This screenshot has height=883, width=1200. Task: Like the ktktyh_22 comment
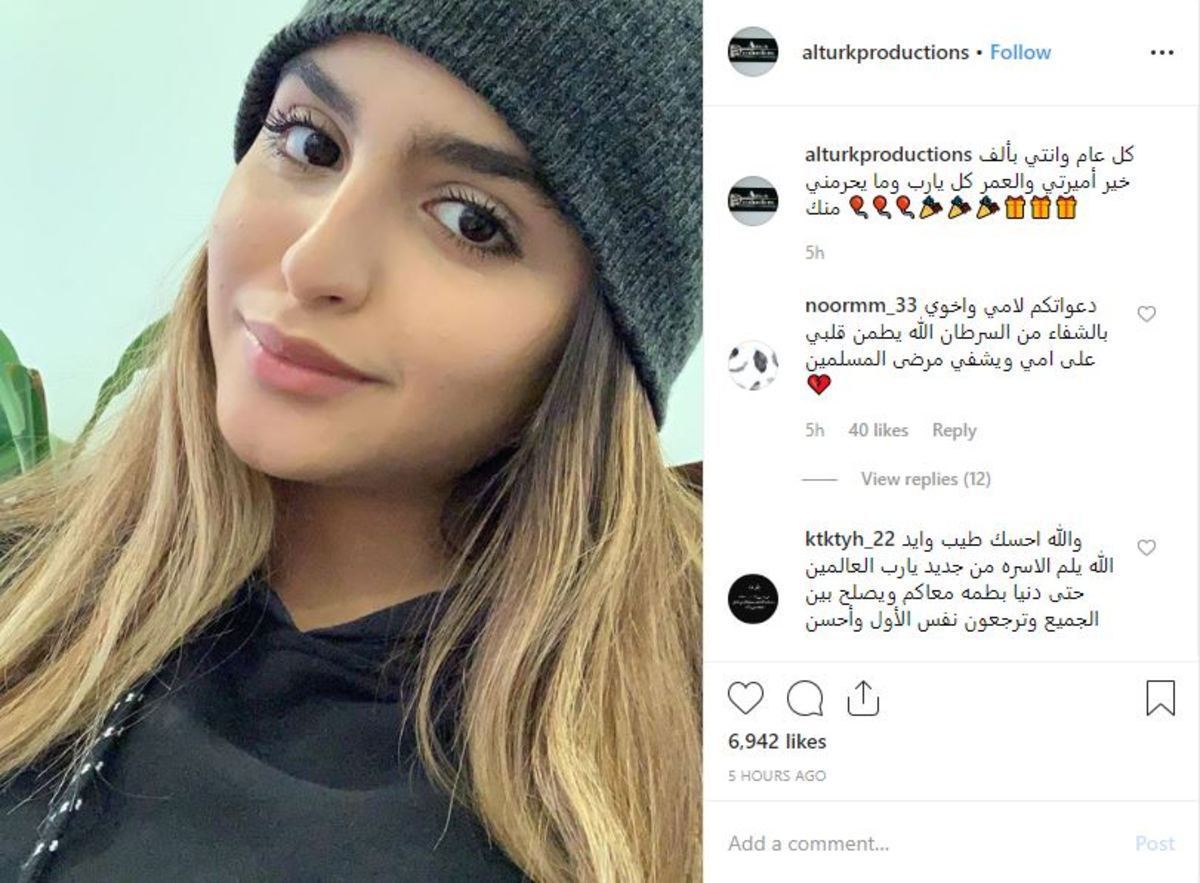click(1147, 547)
